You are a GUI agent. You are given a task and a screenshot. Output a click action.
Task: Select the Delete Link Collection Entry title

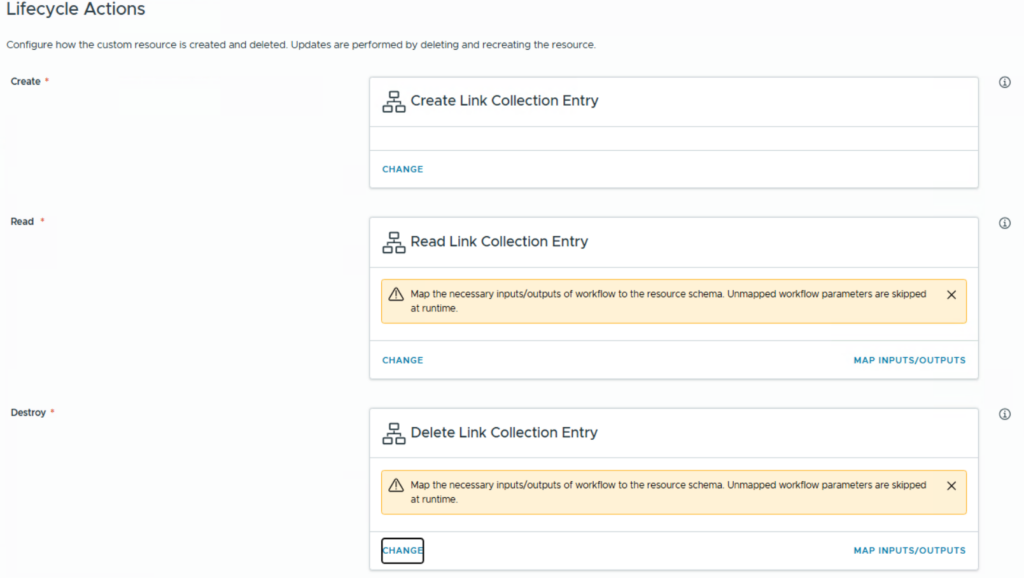pyautogui.click(x=504, y=432)
